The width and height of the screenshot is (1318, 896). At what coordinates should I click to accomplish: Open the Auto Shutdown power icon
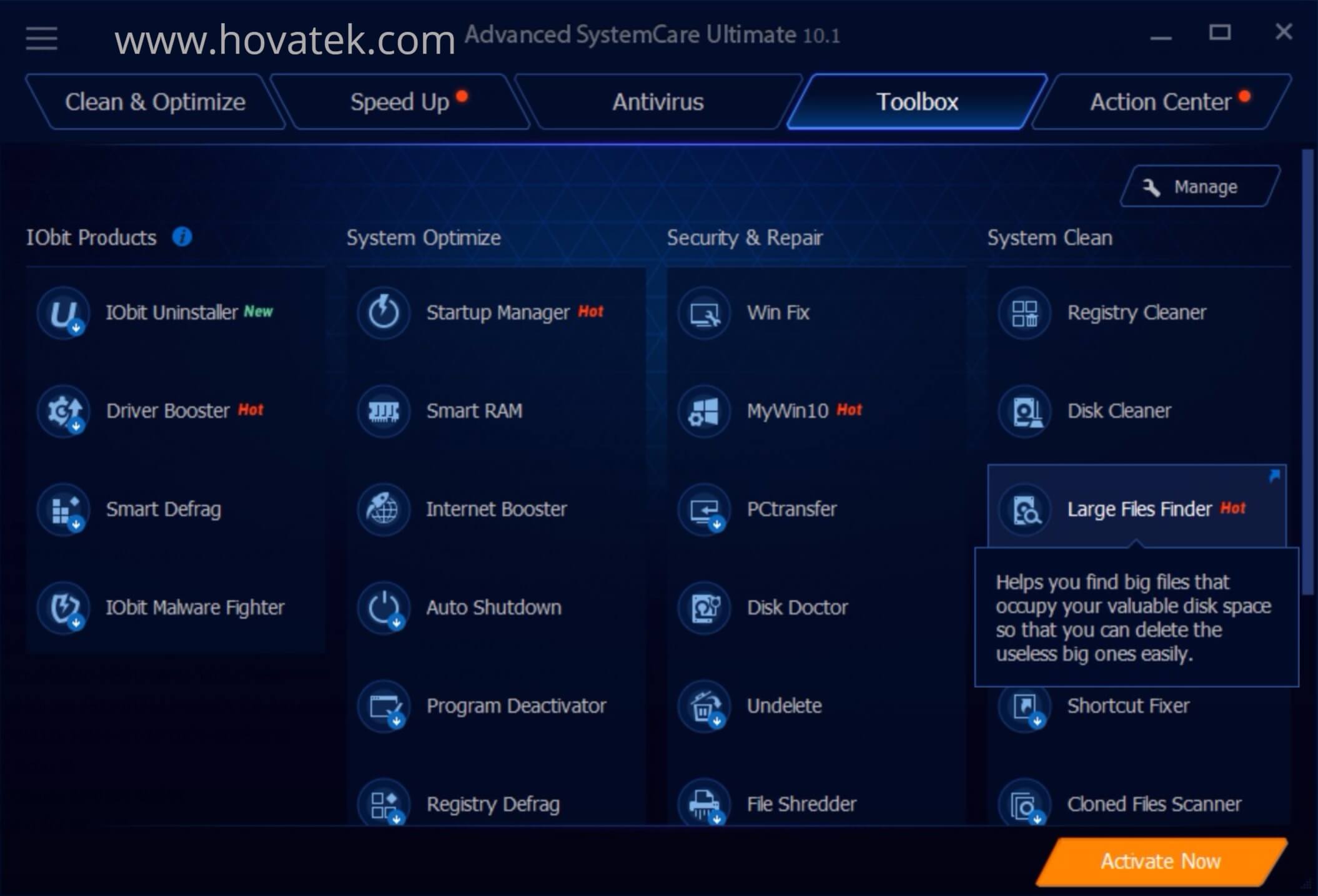[384, 608]
